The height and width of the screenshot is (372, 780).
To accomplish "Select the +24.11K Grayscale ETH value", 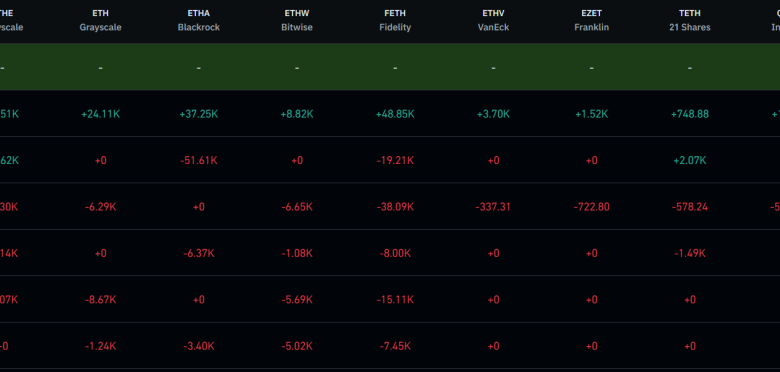I will pyautogui.click(x=100, y=114).
